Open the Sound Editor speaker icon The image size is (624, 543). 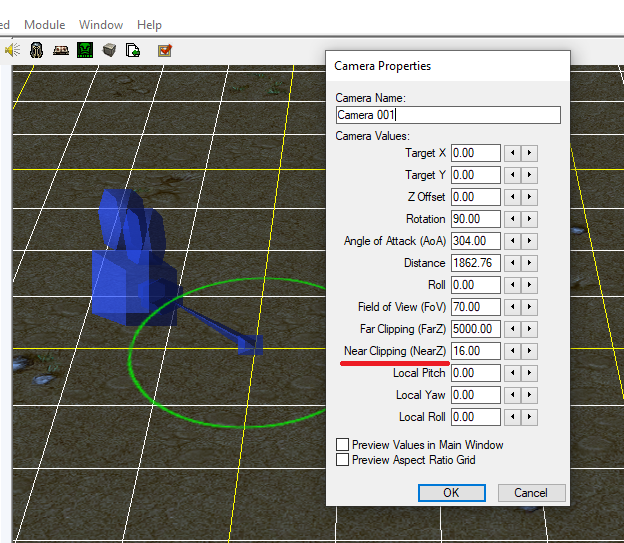pos(13,50)
